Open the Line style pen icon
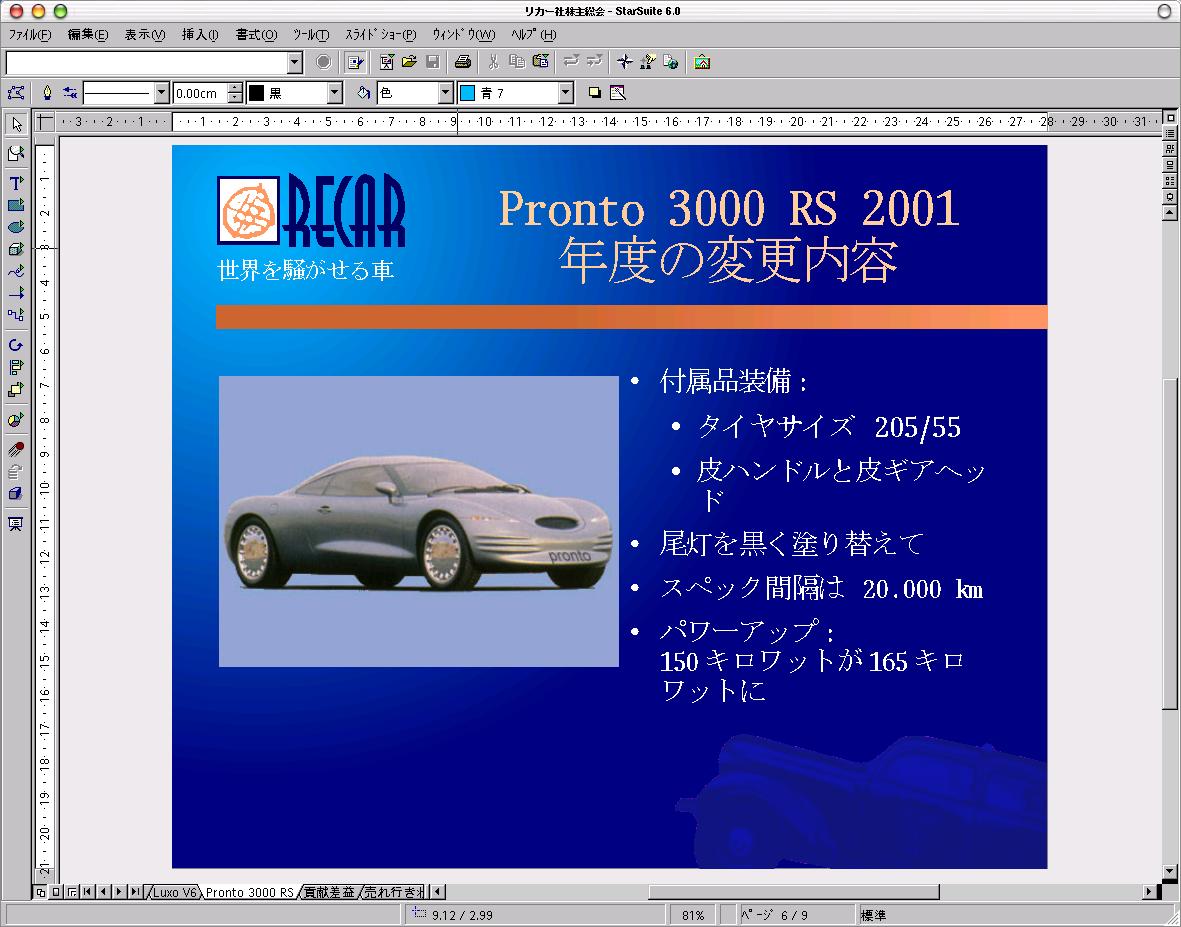The width and height of the screenshot is (1181, 927). 47,93
